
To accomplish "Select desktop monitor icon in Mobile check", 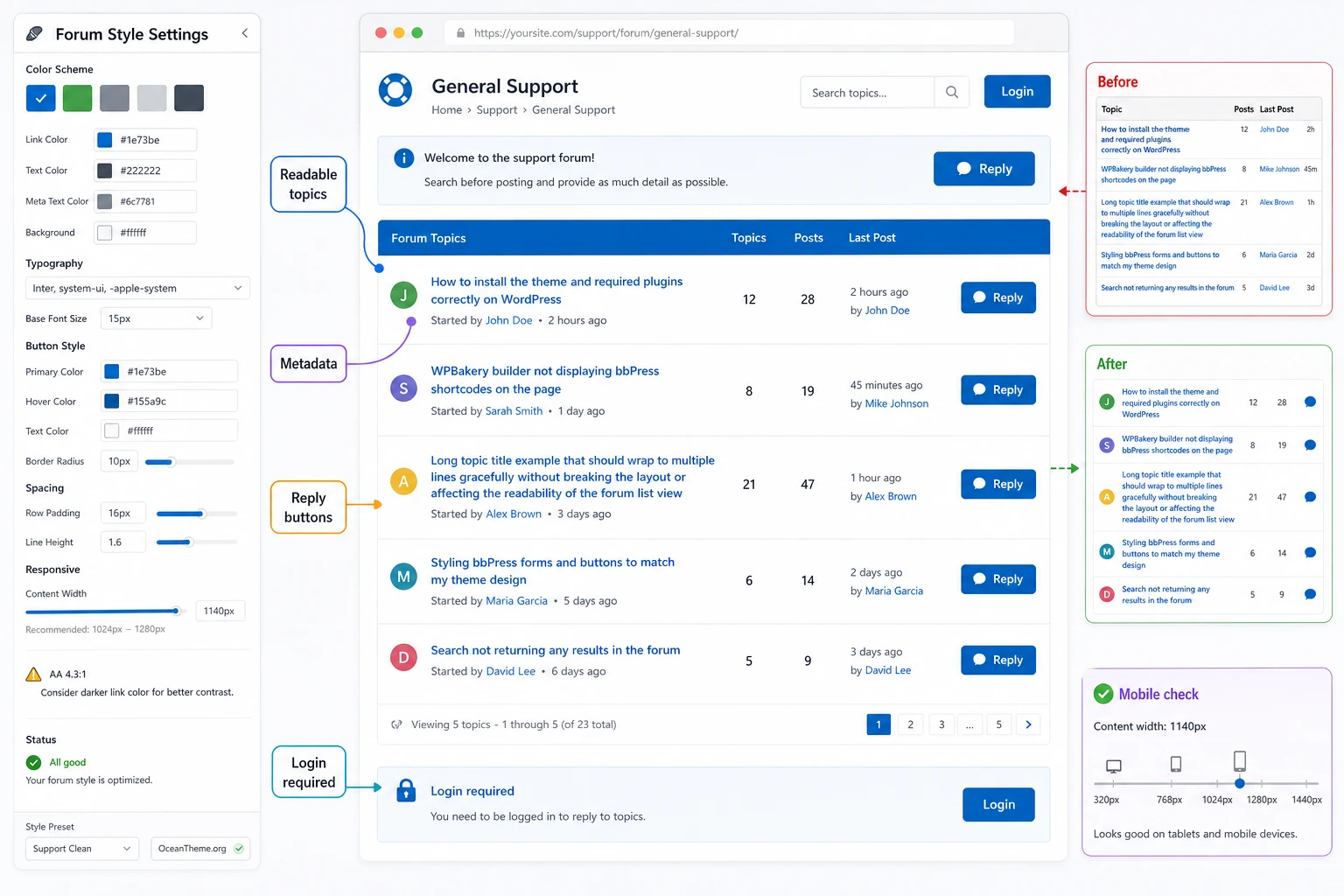I will (1113, 766).
